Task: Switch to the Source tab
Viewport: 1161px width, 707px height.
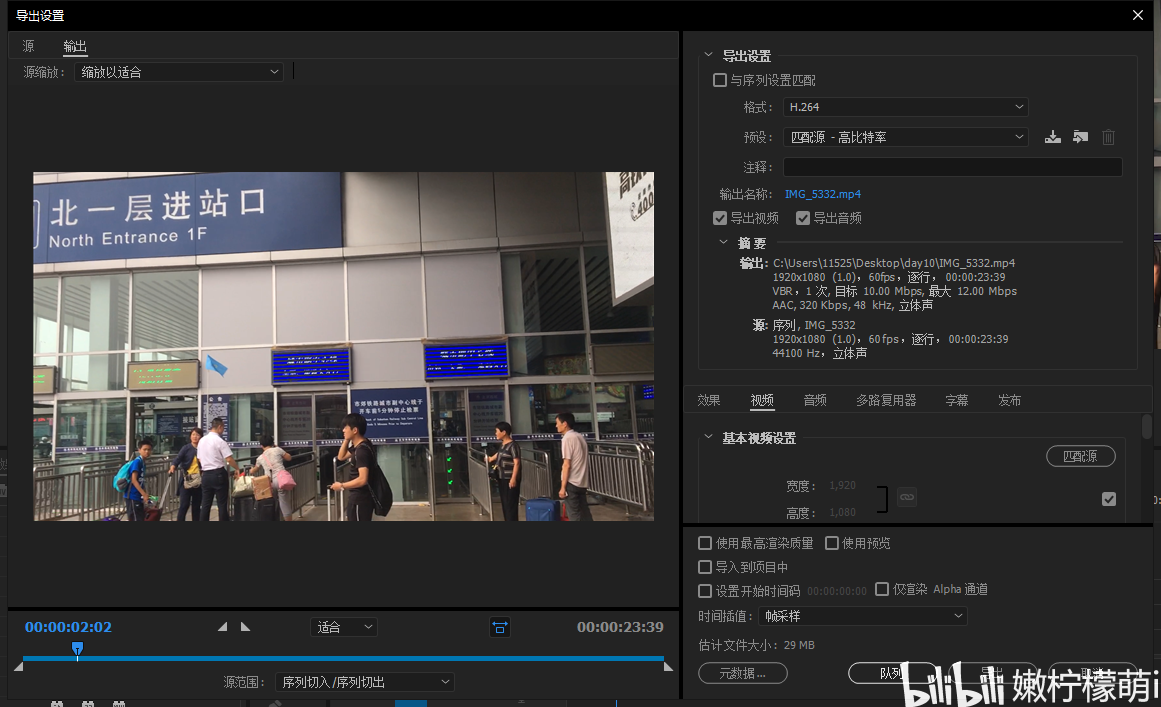Action: [28, 46]
